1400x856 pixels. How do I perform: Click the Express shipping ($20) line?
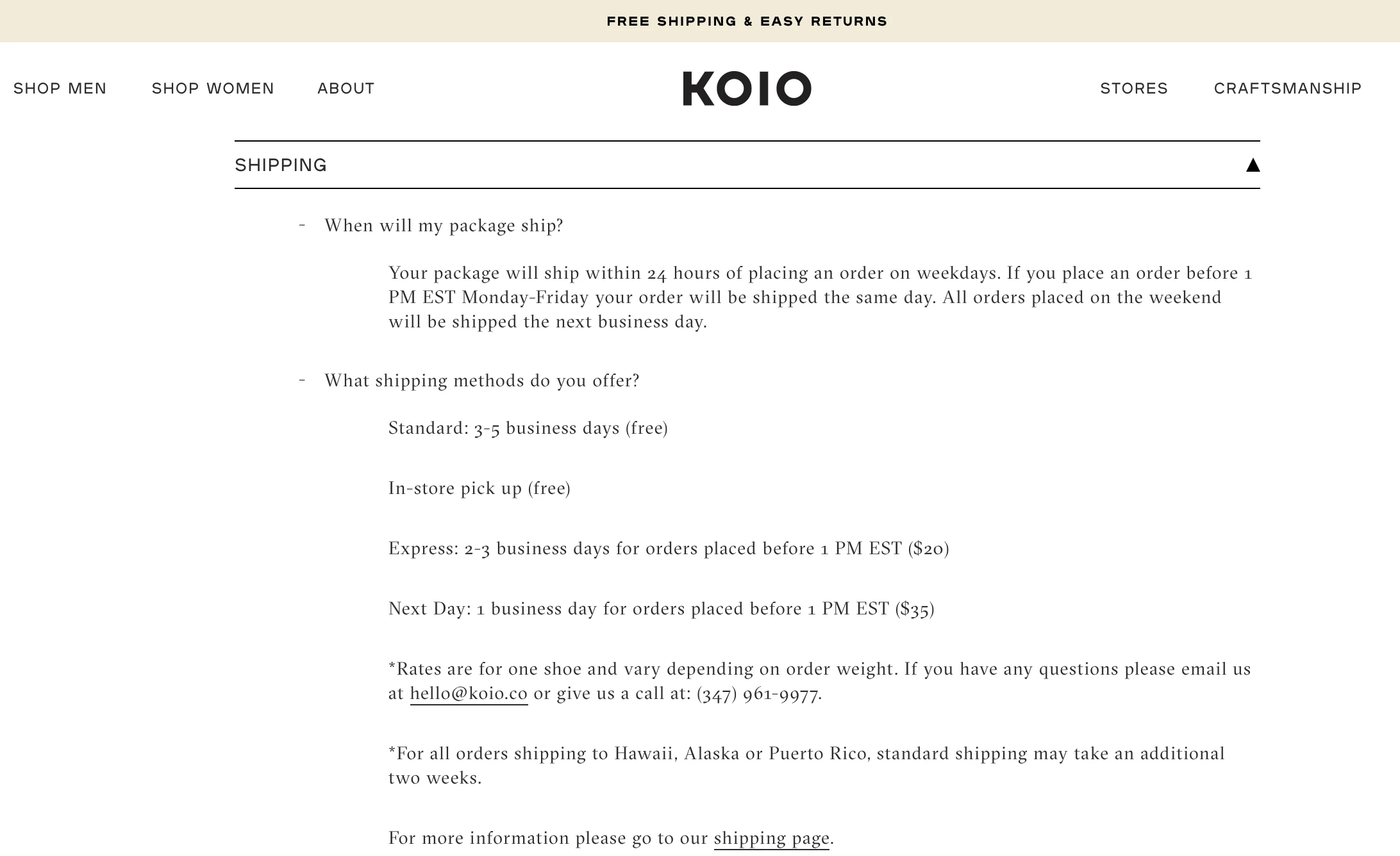(x=669, y=548)
